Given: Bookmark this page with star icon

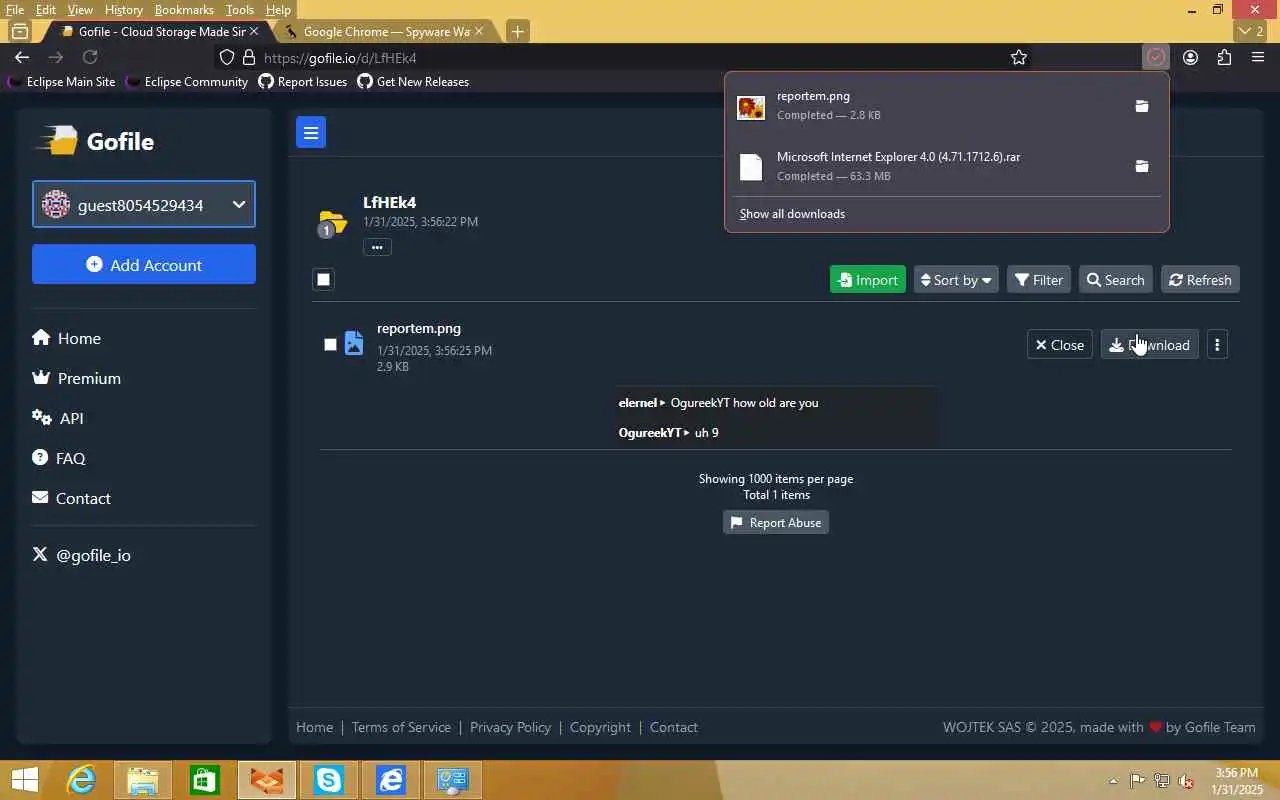Looking at the screenshot, I should (x=1019, y=58).
